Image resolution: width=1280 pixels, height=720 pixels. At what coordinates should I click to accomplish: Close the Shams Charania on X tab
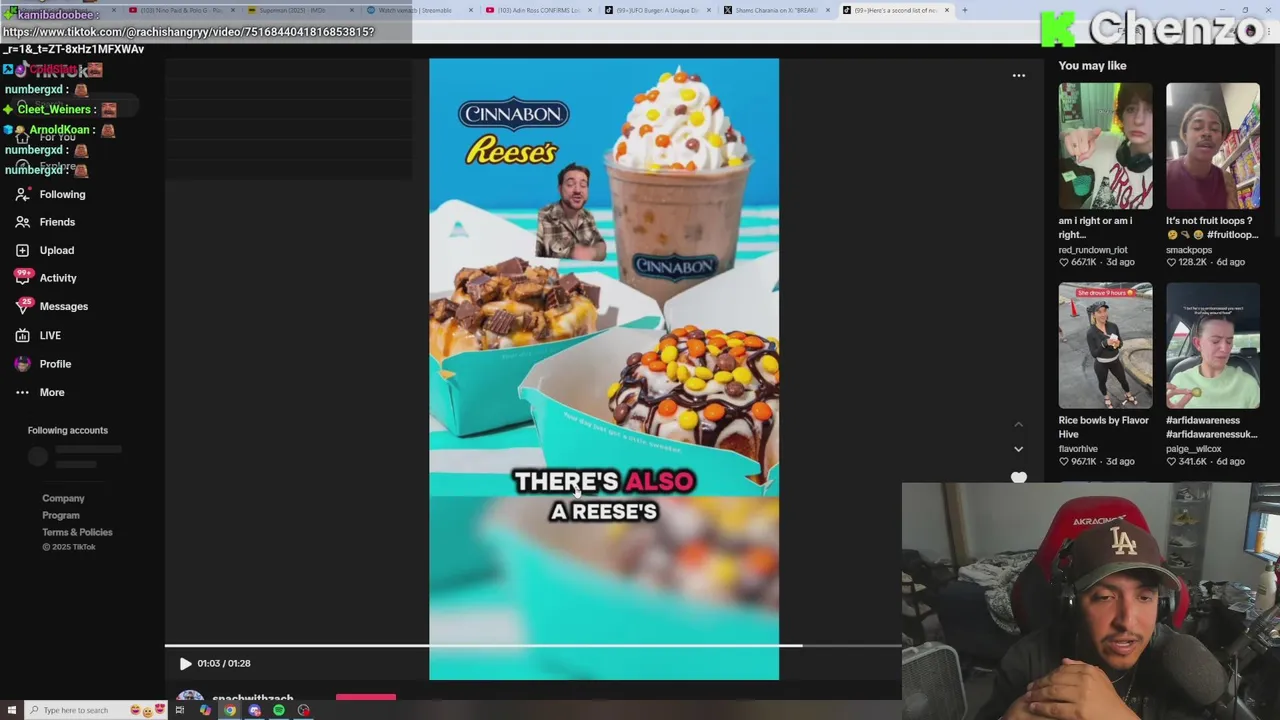[x=827, y=10]
